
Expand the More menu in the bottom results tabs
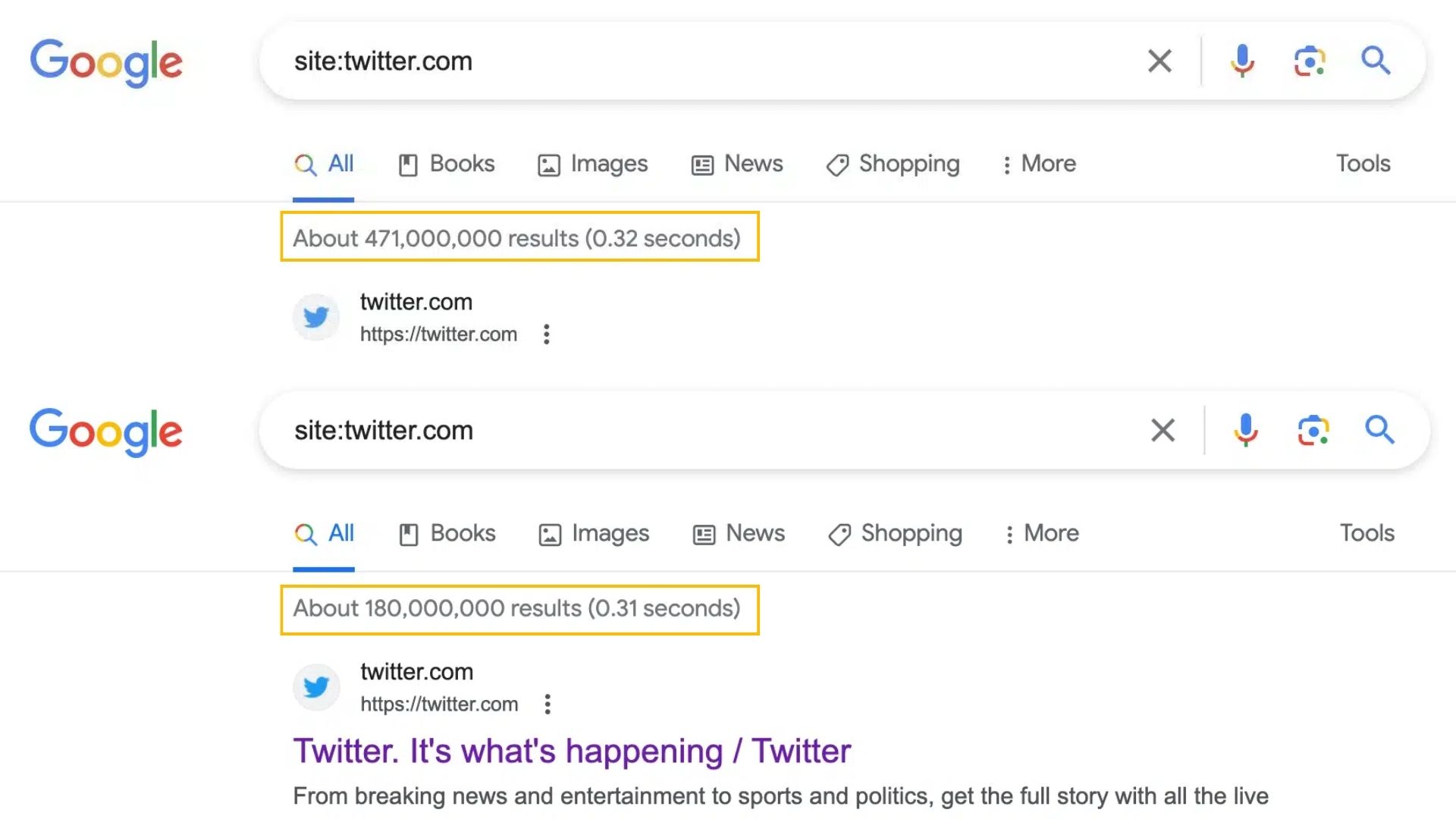(x=1042, y=534)
